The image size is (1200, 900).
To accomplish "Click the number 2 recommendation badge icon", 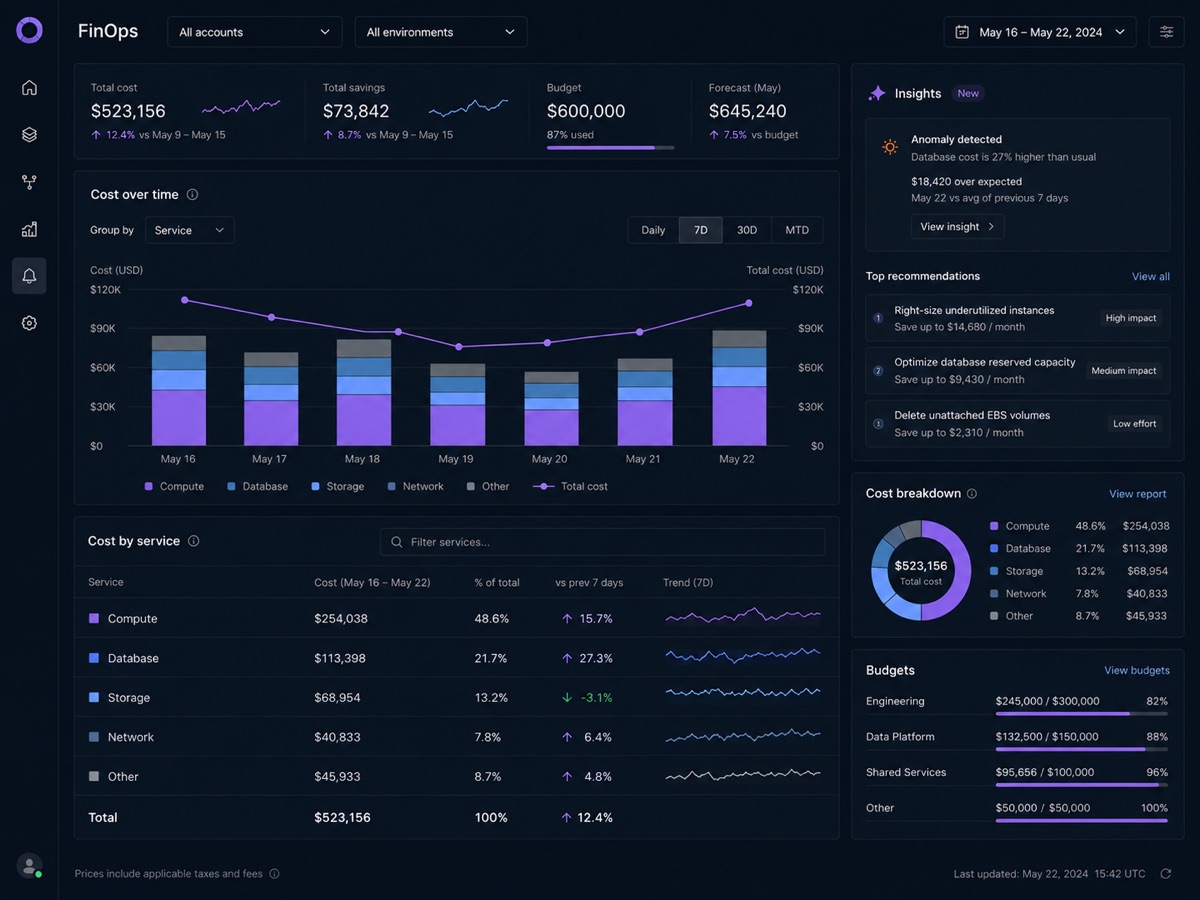I will tap(878, 371).
